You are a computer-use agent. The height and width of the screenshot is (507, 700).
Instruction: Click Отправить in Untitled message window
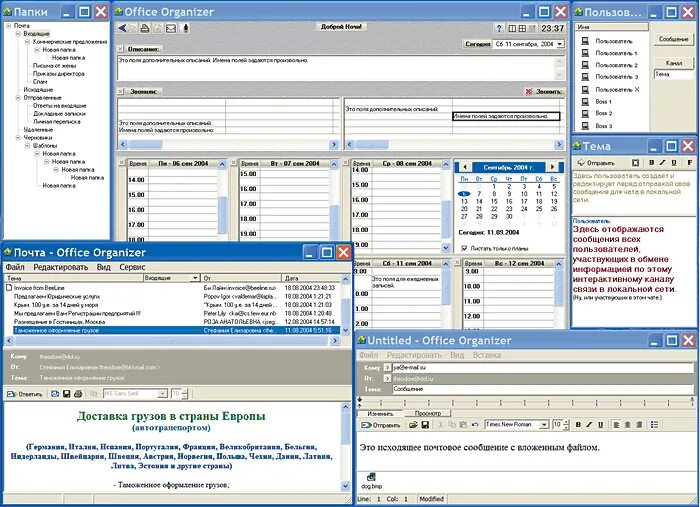[381, 425]
